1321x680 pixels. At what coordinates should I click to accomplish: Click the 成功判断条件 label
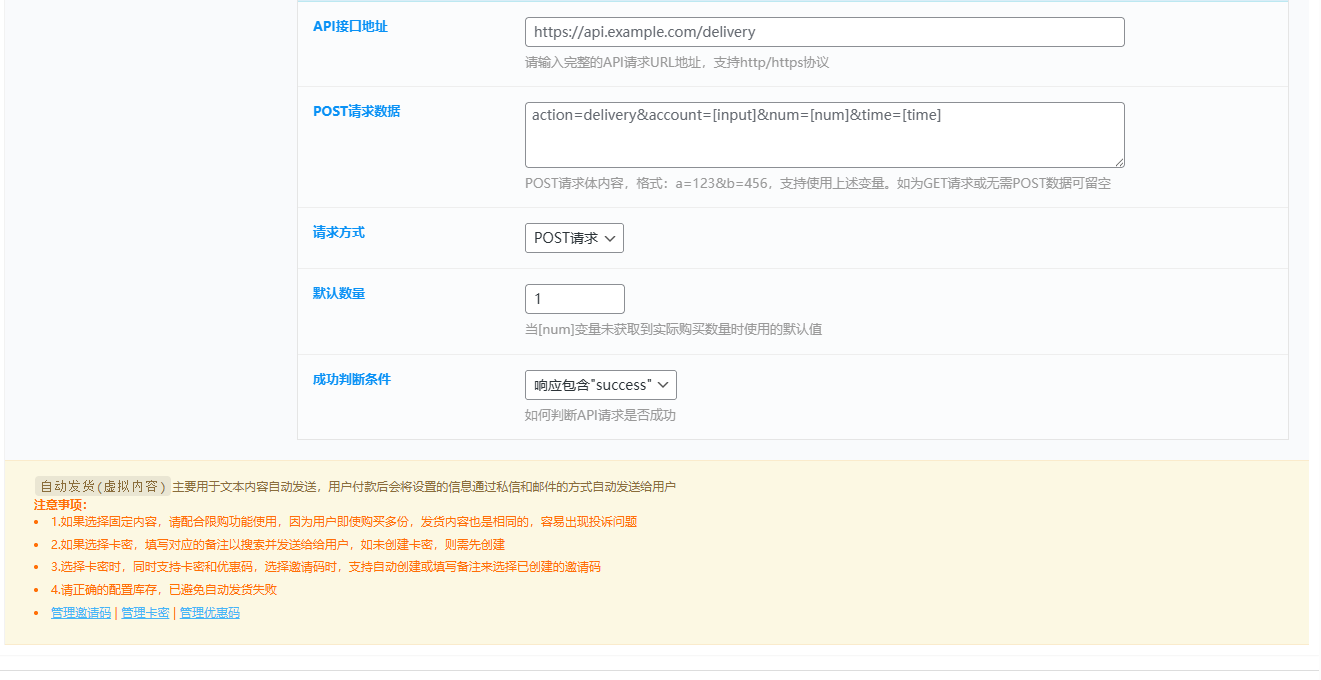pyautogui.click(x=352, y=379)
